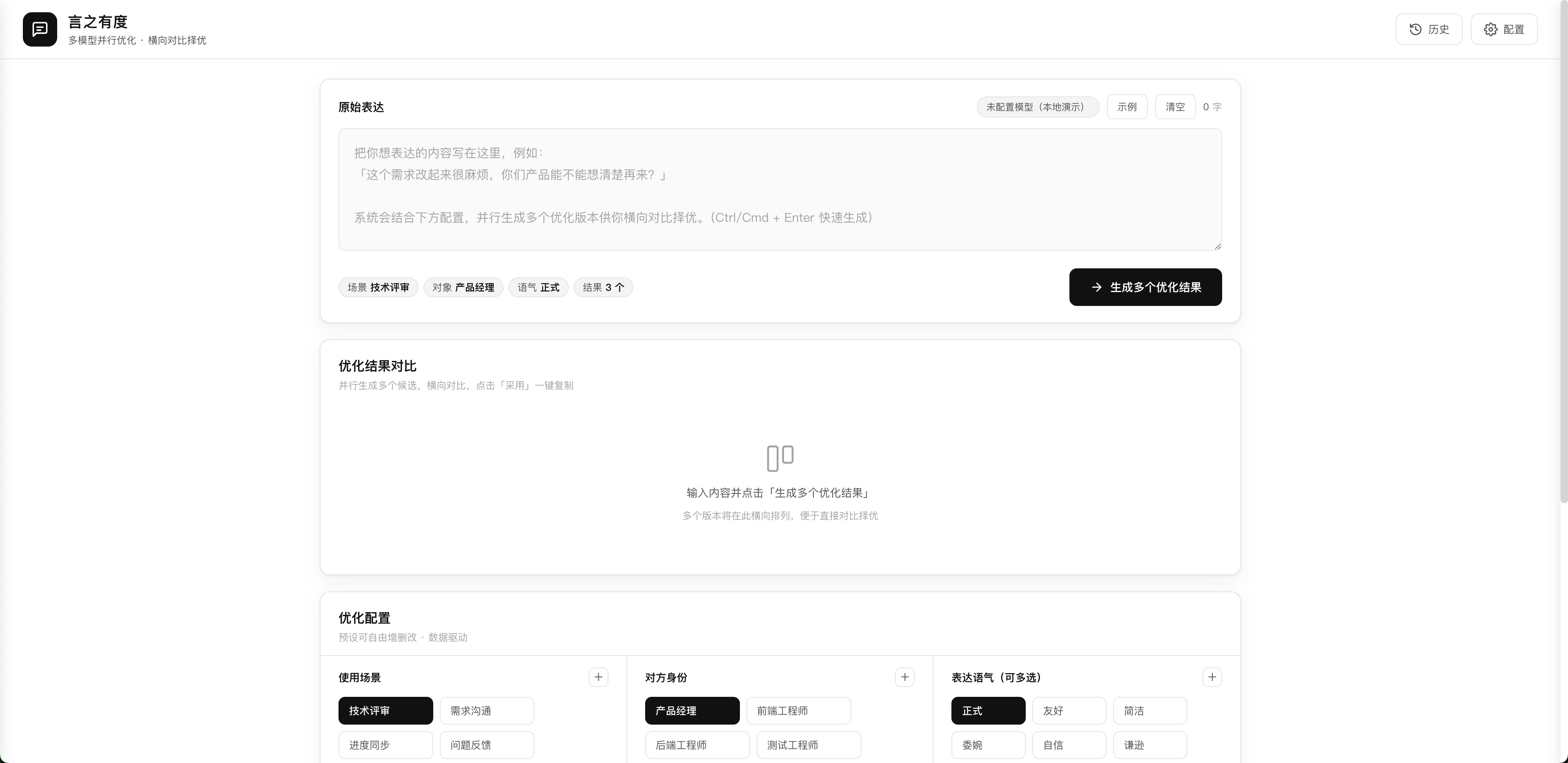1568x763 pixels.
Task: Click the 对方身份 section label
Action: [666, 677]
